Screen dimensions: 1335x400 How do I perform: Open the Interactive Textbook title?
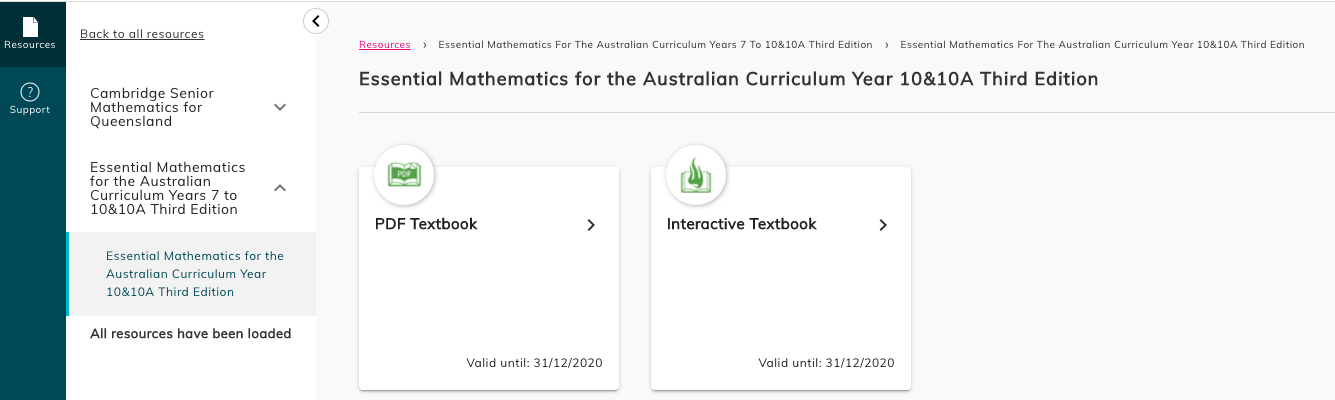coord(742,224)
